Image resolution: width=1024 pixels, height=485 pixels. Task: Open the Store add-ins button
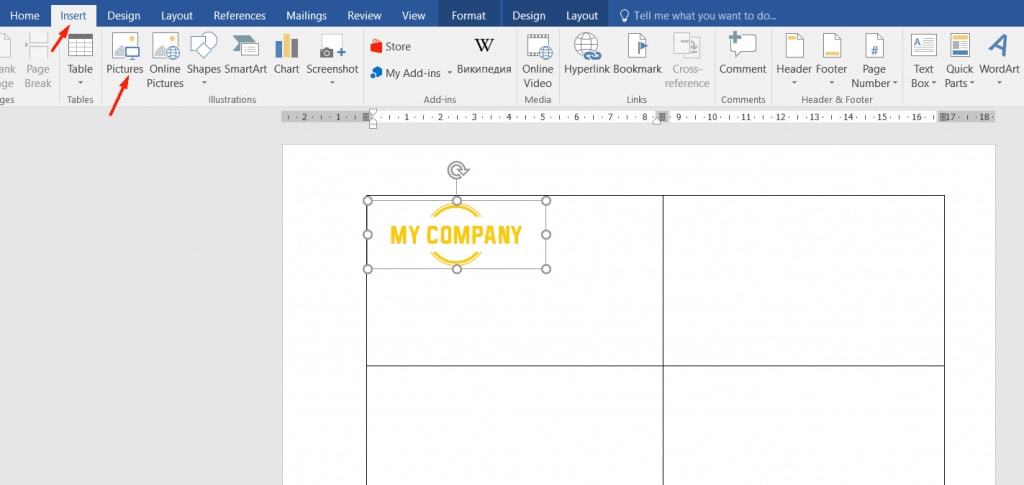pos(391,46)
